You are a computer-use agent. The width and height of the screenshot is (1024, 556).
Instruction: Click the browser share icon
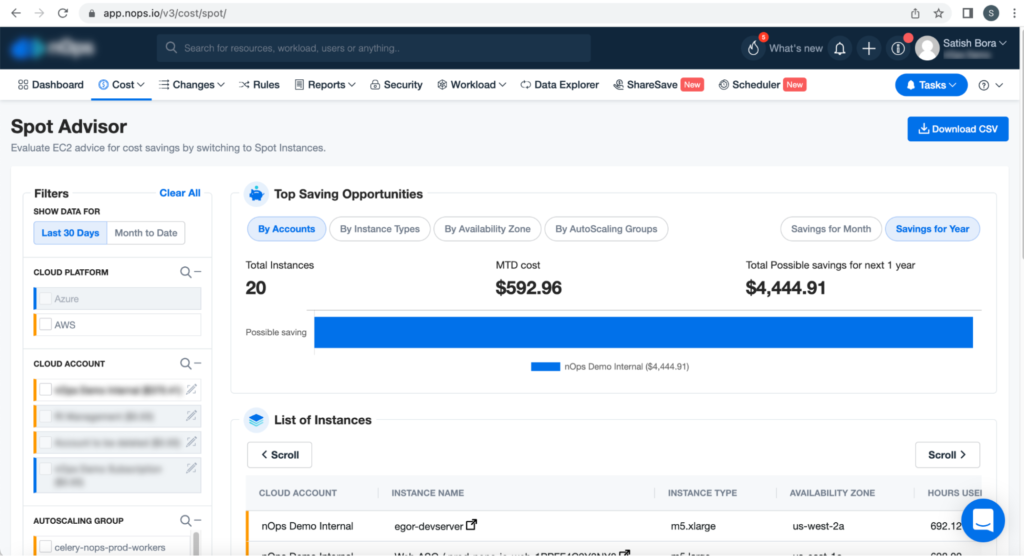915,13
